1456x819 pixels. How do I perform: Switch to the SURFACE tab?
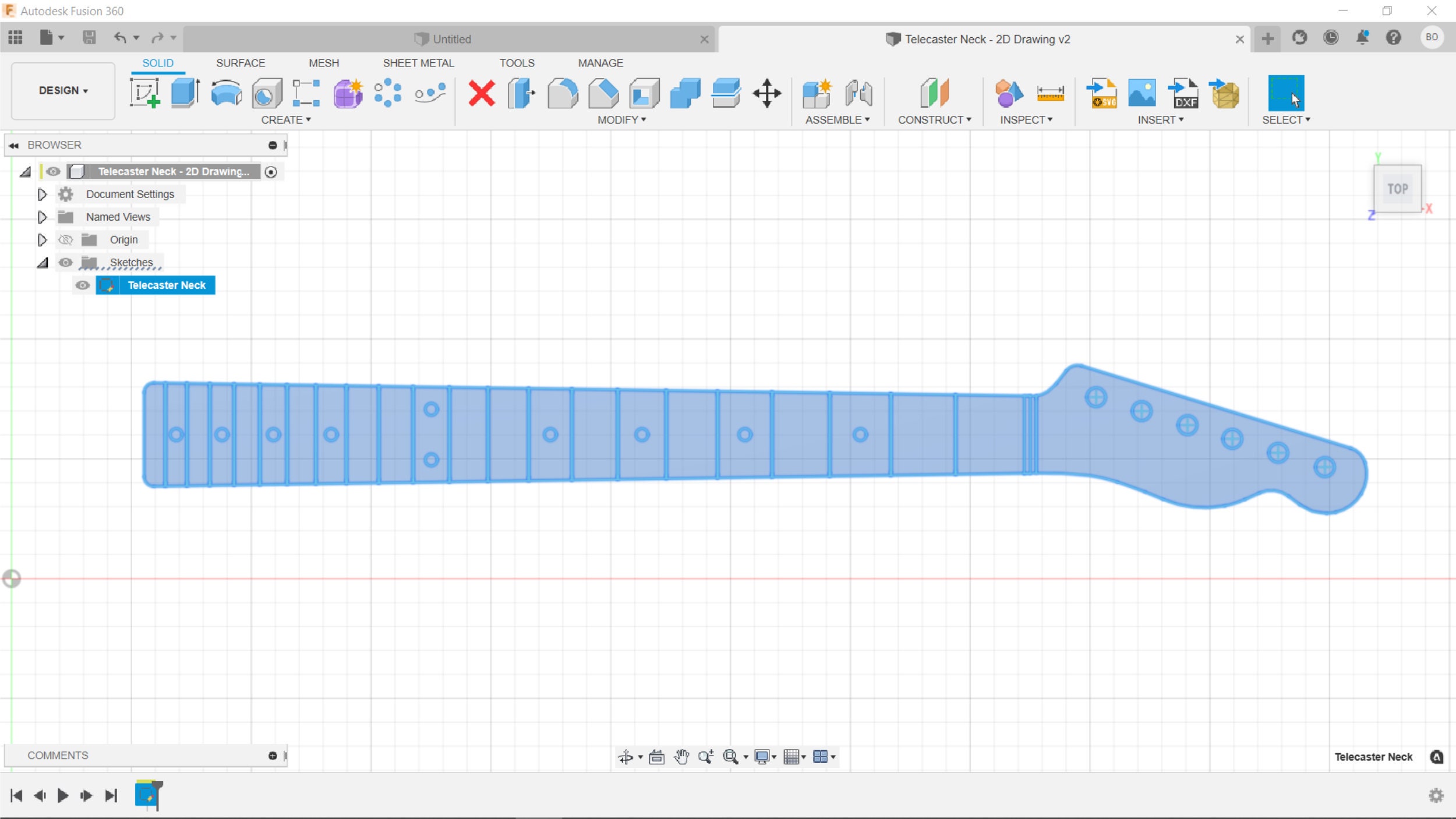[x=241, y=62]
